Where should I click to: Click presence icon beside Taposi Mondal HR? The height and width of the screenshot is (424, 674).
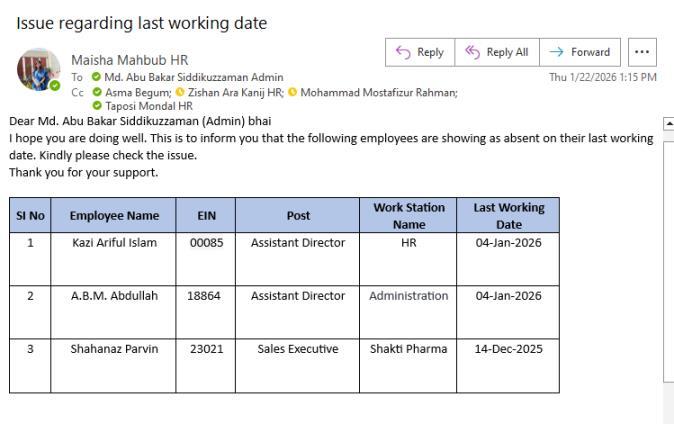pos(97,104)
